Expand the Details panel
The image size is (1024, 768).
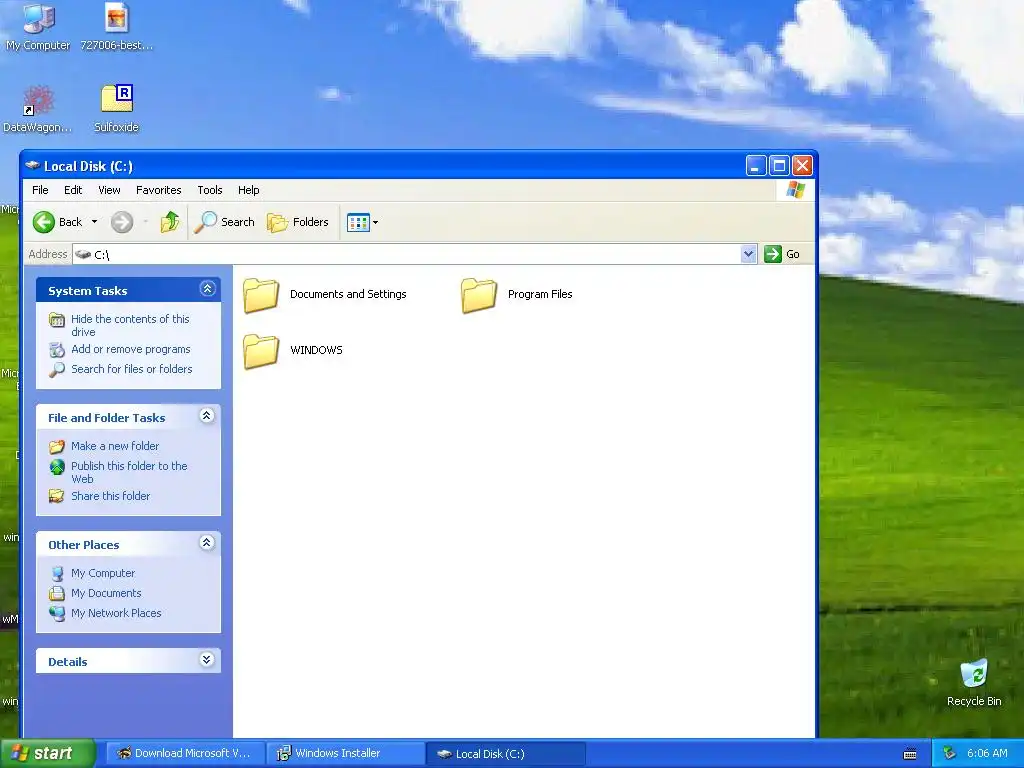click(207, 660)
